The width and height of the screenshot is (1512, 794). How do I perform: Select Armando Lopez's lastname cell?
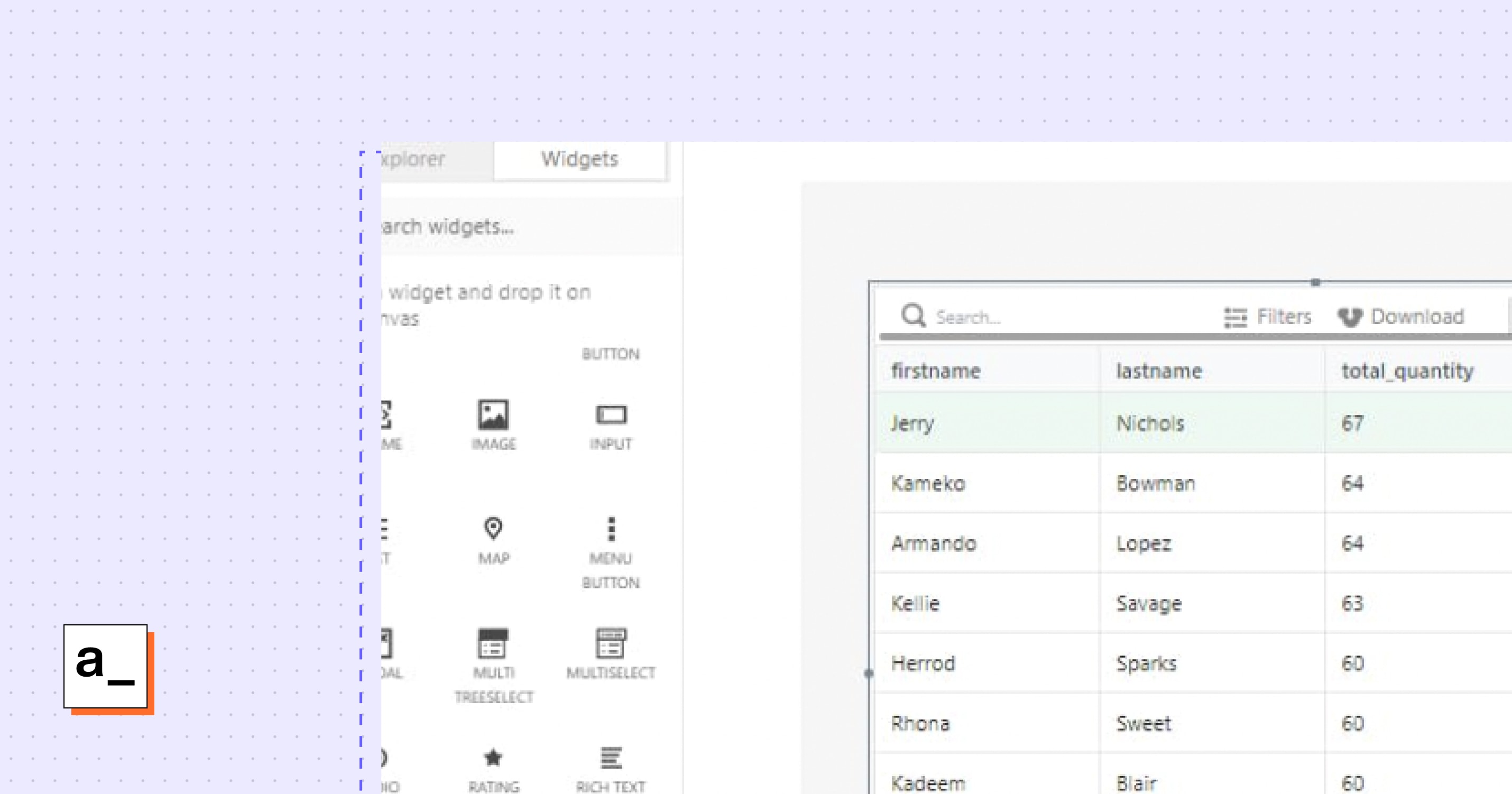(x=1144, y=543)
